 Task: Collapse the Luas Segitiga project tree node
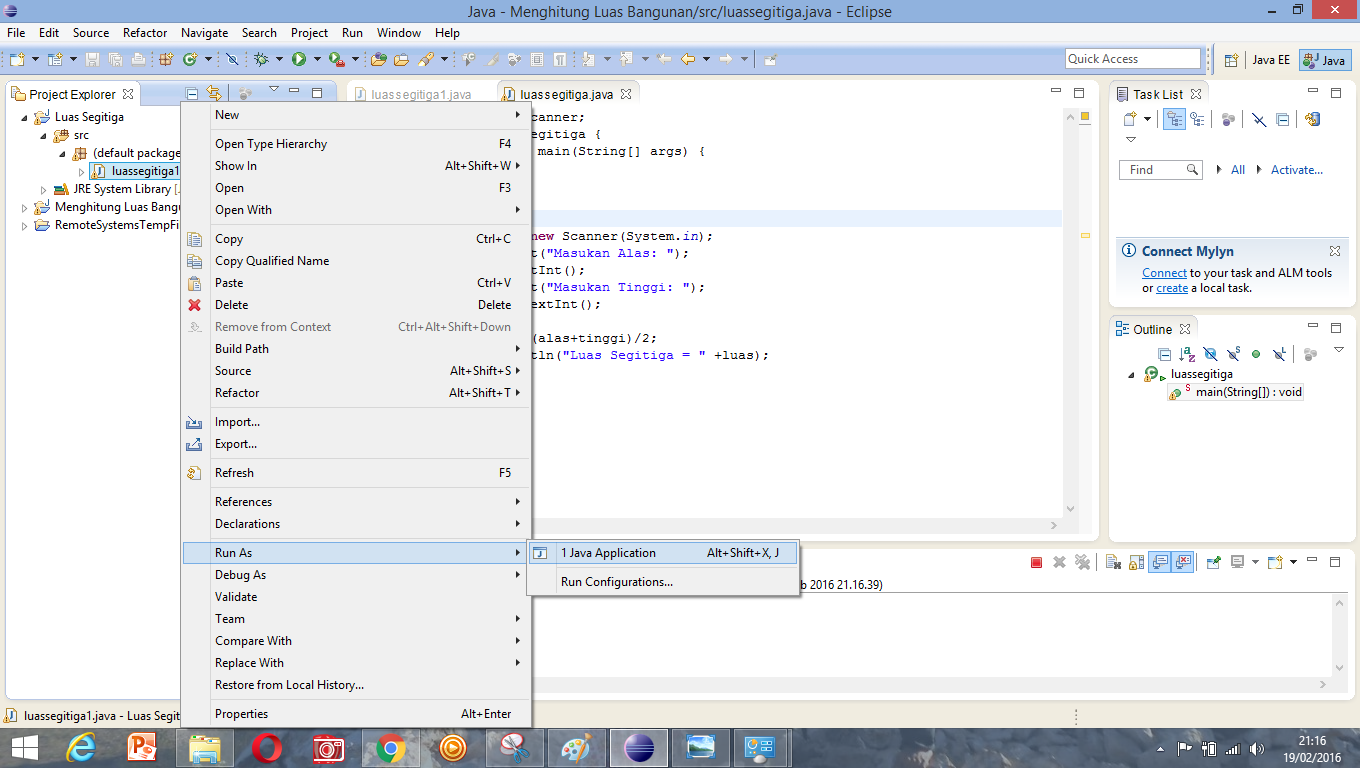25,117
